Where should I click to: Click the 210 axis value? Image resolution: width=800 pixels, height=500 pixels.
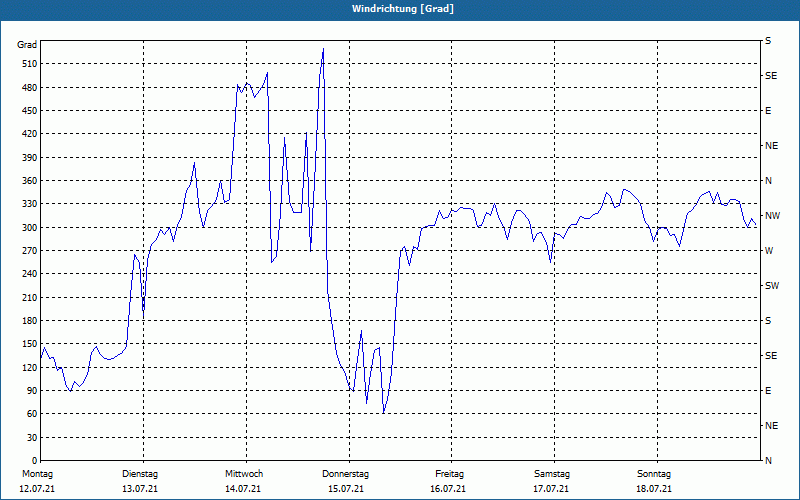pyautogui.click(x=30, y=297)
